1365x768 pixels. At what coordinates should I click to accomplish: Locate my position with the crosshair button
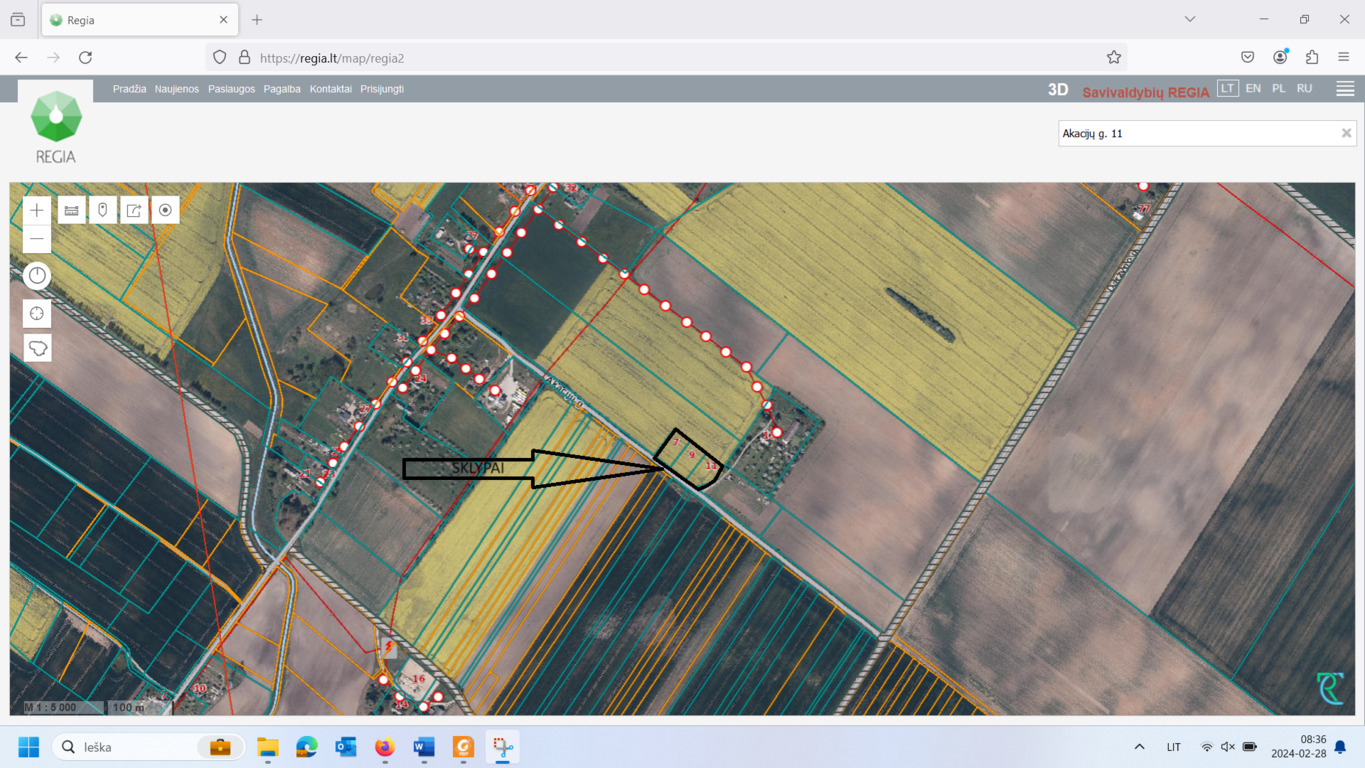(37, 314)
